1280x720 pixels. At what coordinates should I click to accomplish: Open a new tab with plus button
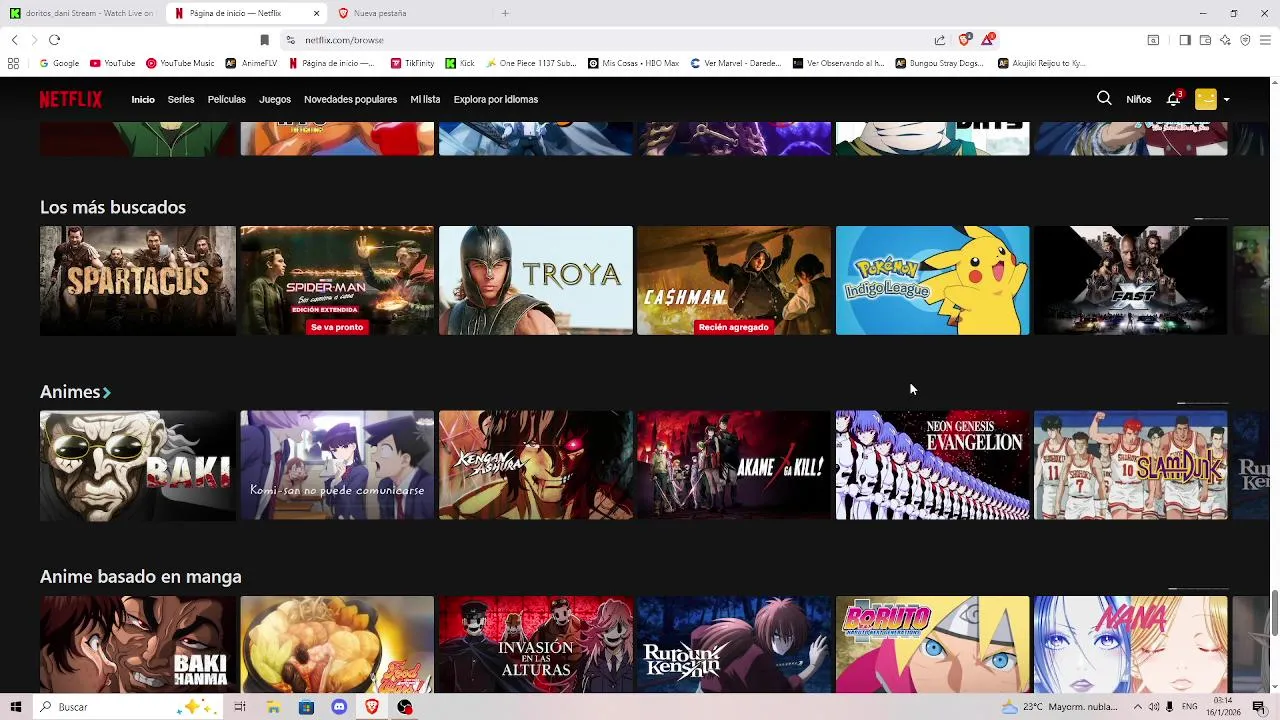click(505, 13)
